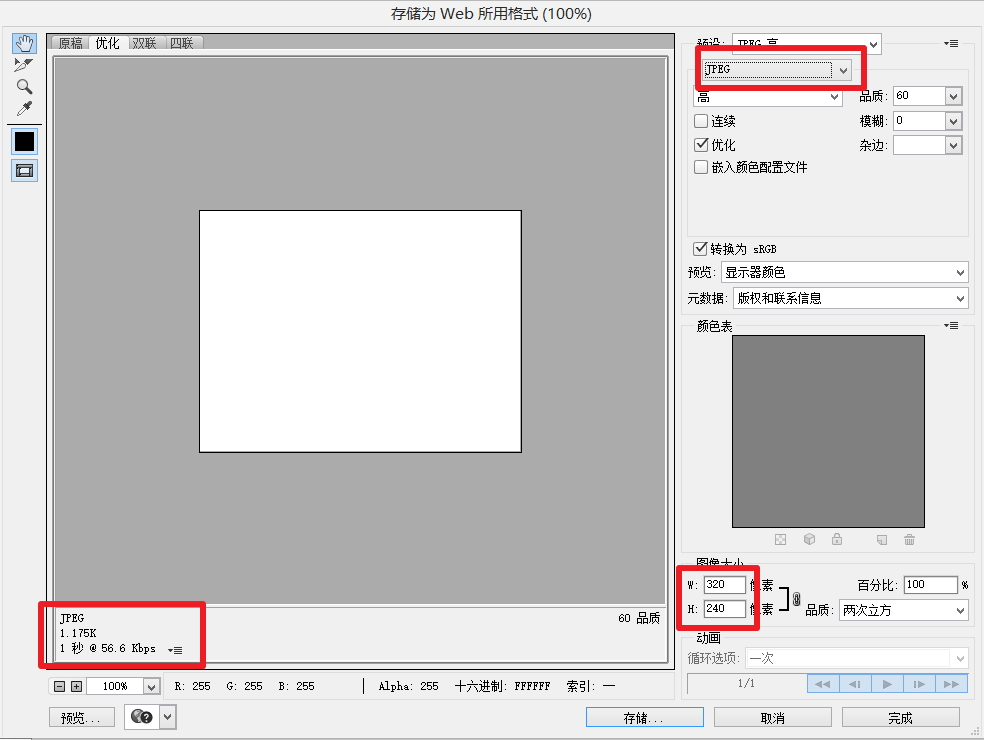Click the black eyedropper color swatch
The image size is (984, 740).
coord(24,142)
